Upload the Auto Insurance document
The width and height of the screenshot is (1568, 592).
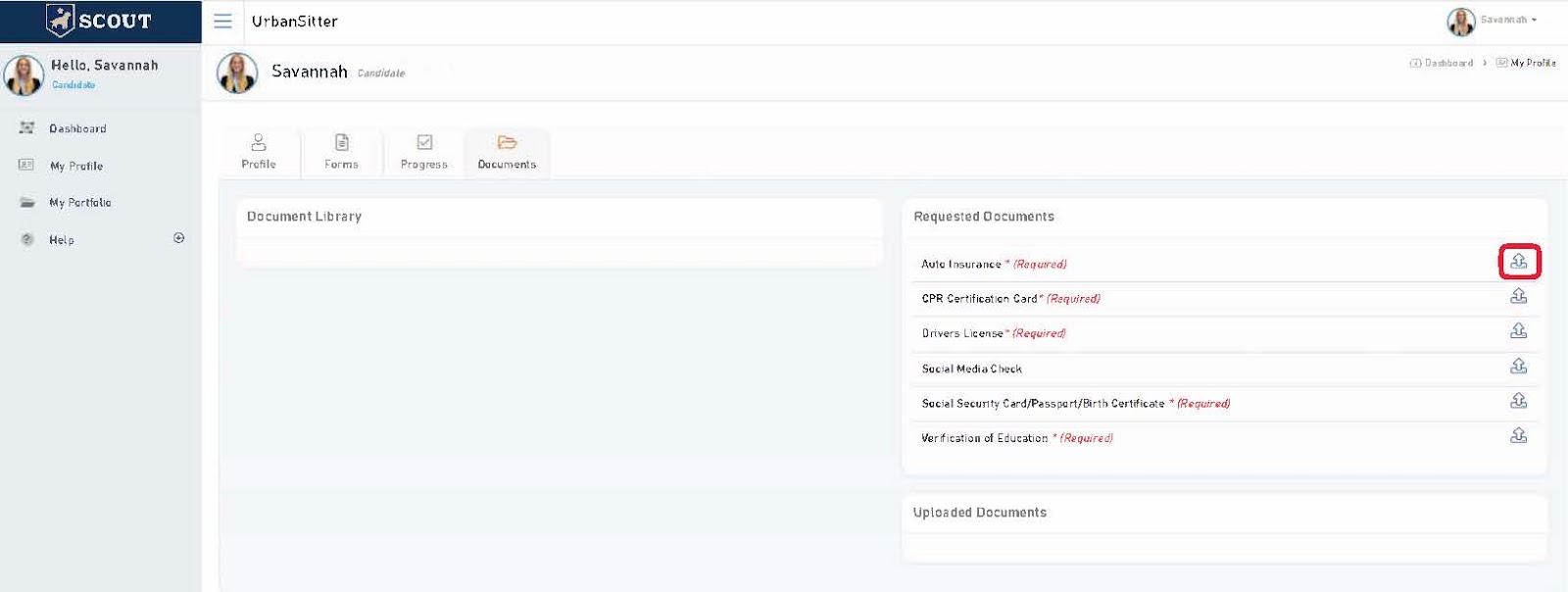(x=1519, y=262)
